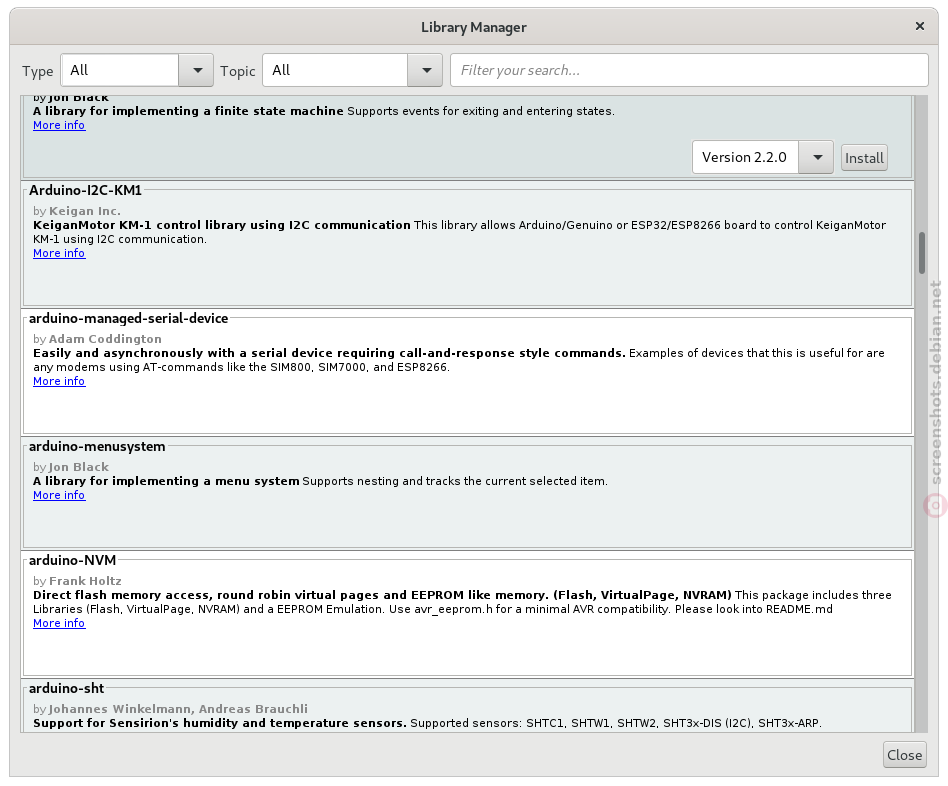The width and height of the screenshot is (948, 786).
Task: Click the 'KeiganMotor KM-1 control library' description
Action: point(222,225)
